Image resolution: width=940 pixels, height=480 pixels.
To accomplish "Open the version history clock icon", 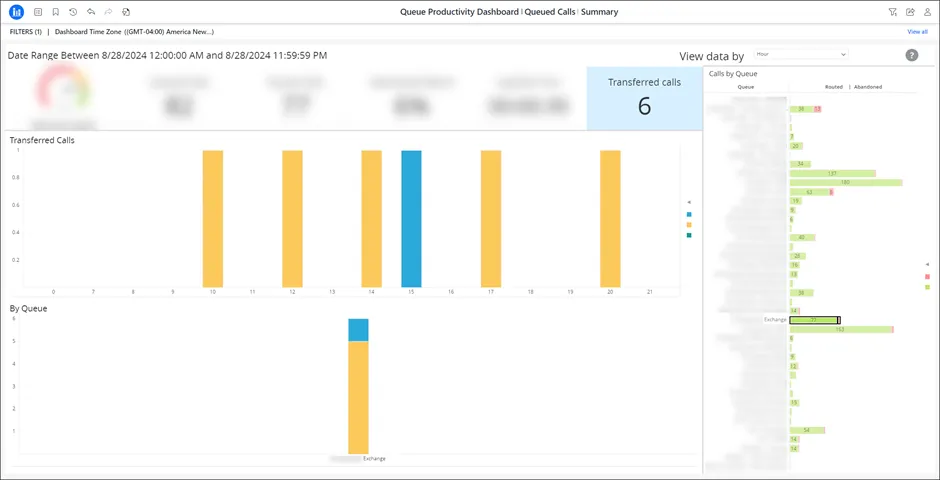I will pos(73,12).
